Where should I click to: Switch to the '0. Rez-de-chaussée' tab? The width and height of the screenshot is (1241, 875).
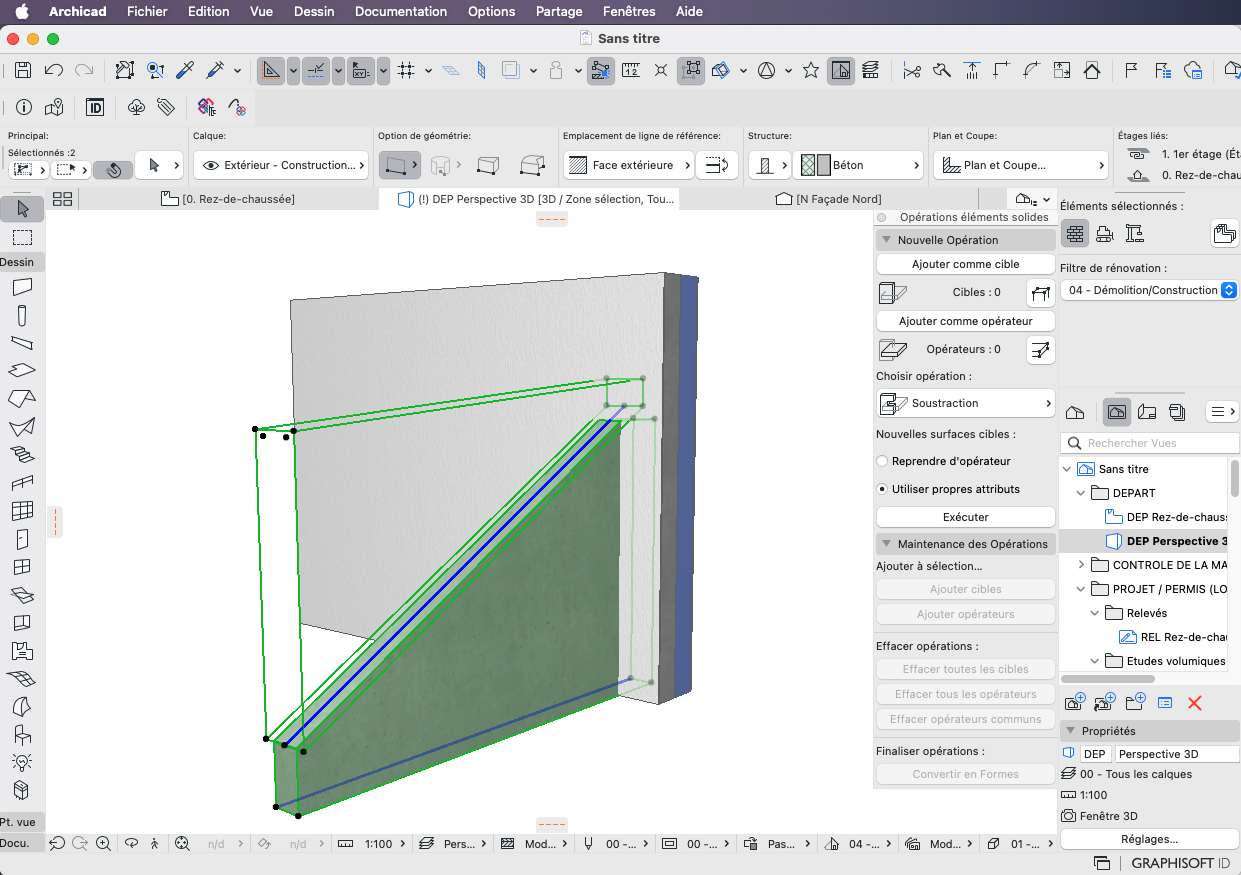point(228,199)
